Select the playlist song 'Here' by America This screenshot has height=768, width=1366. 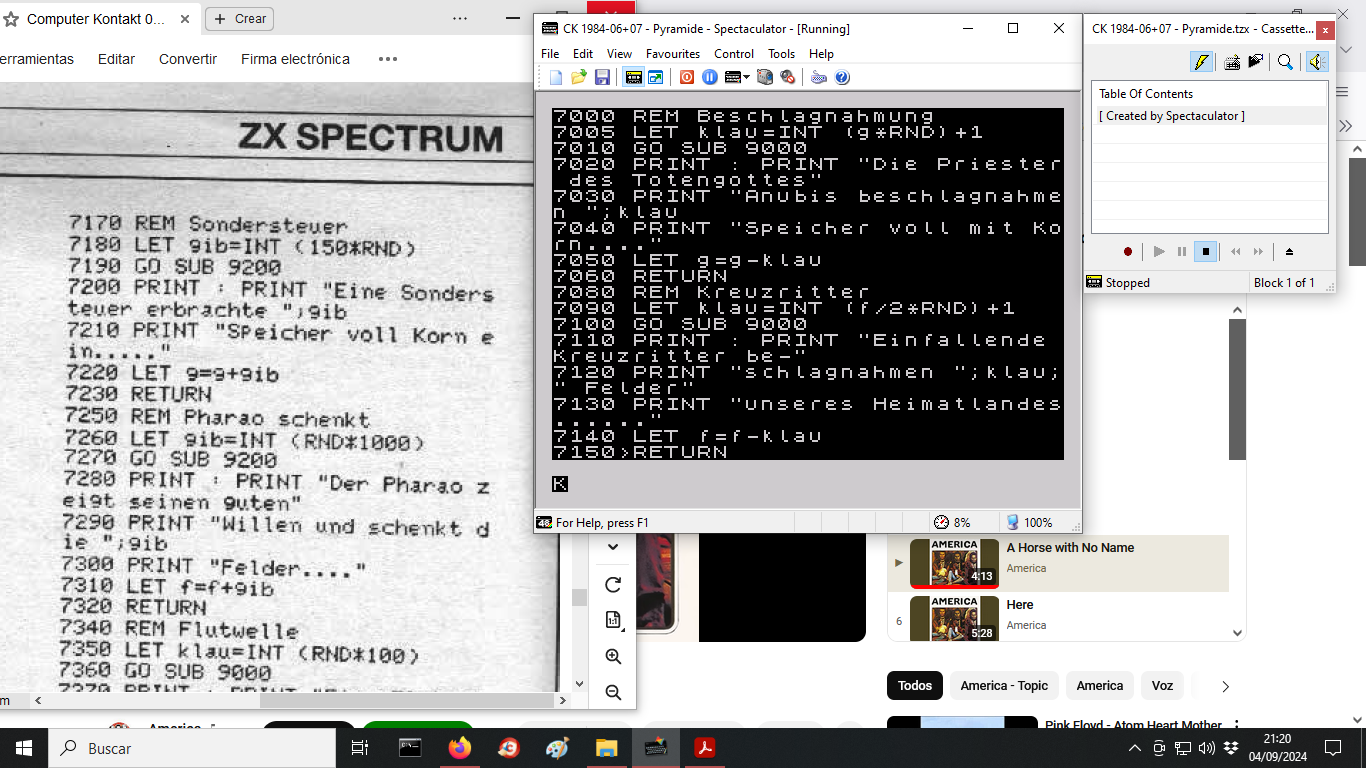coord(1058,619)
